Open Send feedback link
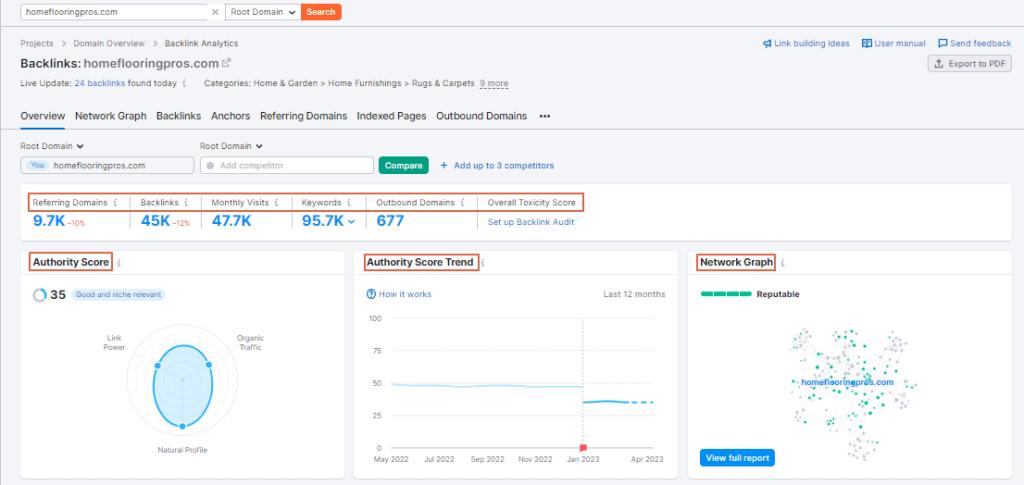The width and height of the screenshot is (1024, 485). pos(980,43)
